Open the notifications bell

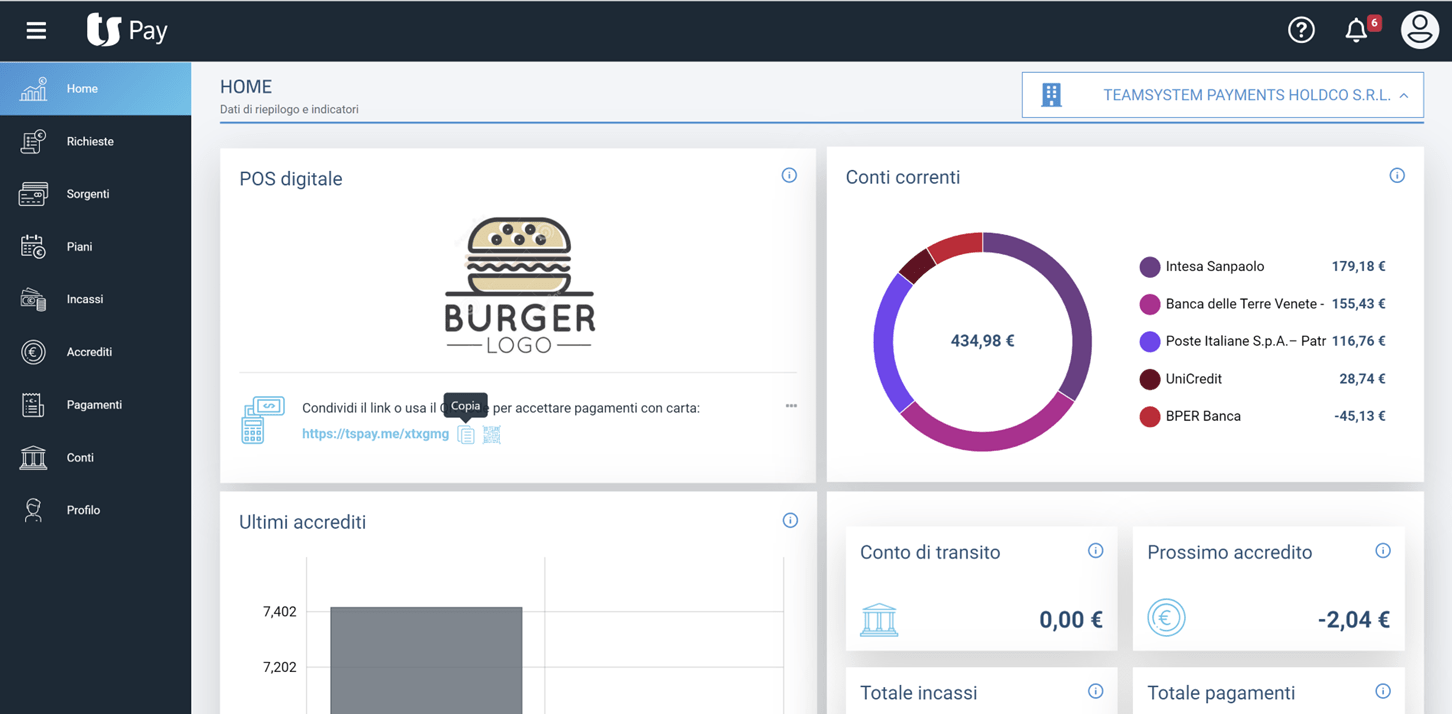pos(1356,30)
